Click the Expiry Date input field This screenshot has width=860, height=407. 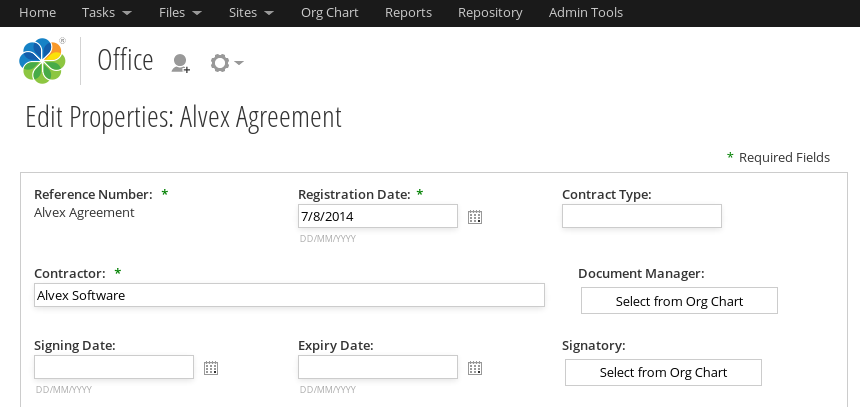point(377,367)
